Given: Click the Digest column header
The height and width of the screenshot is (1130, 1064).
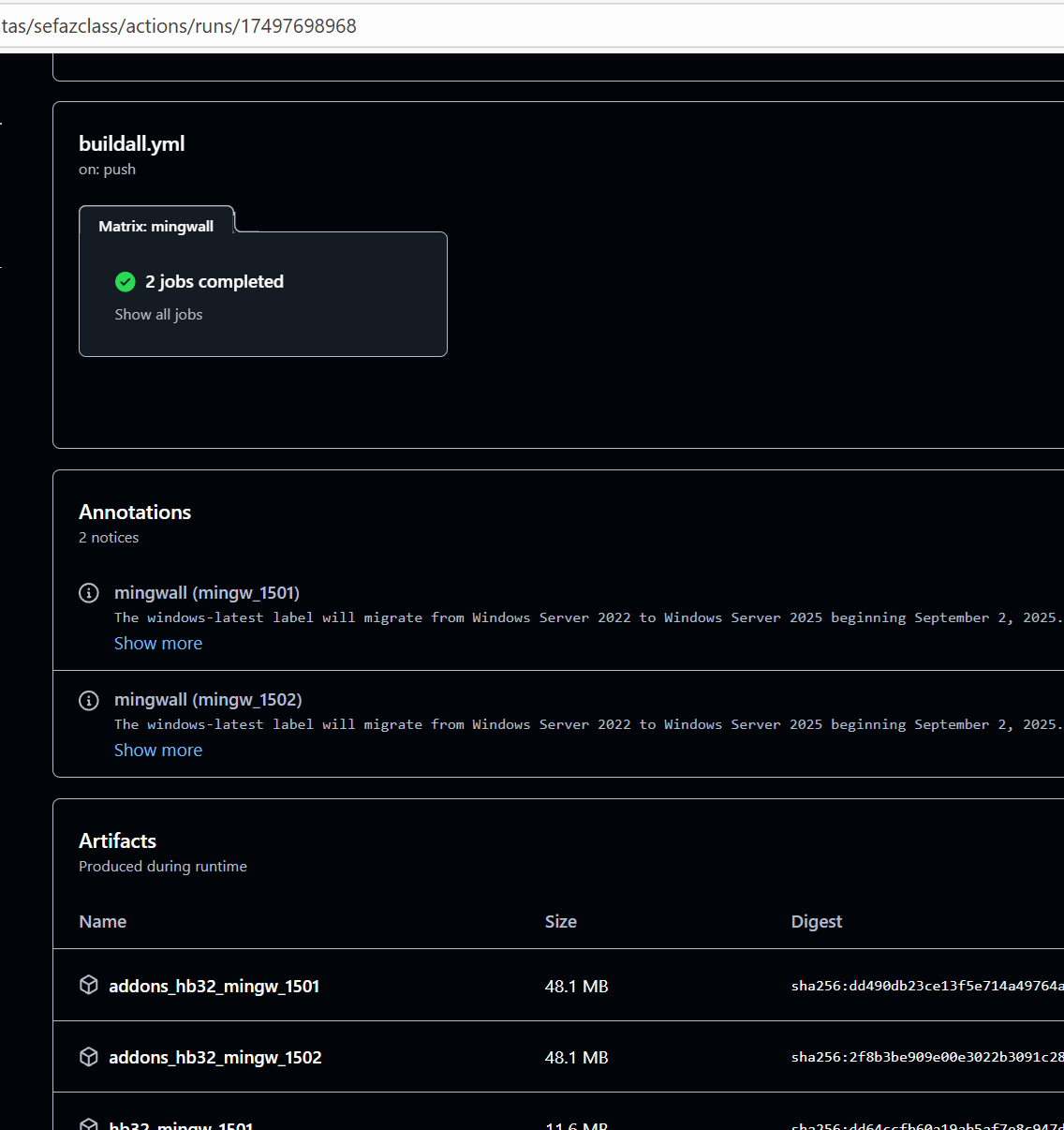Looking at the screenshot, I should click(x=817, y=922).
